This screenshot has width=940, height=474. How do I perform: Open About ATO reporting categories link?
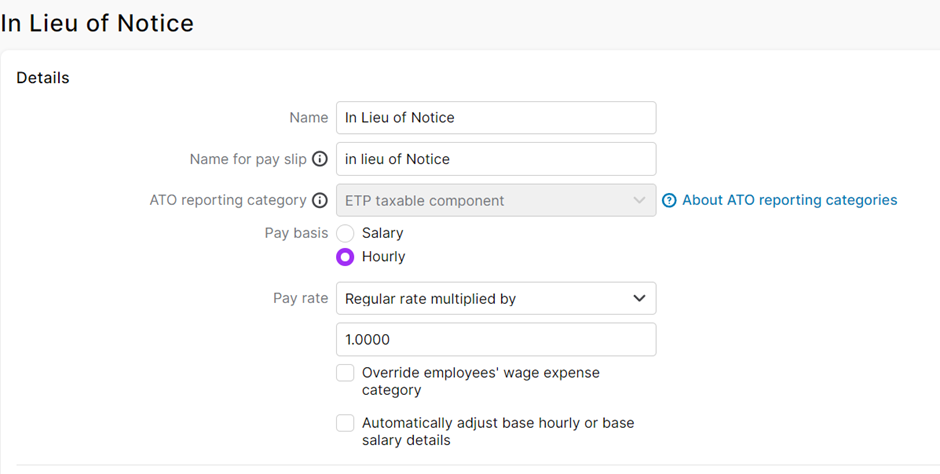[x=789, y=200]
